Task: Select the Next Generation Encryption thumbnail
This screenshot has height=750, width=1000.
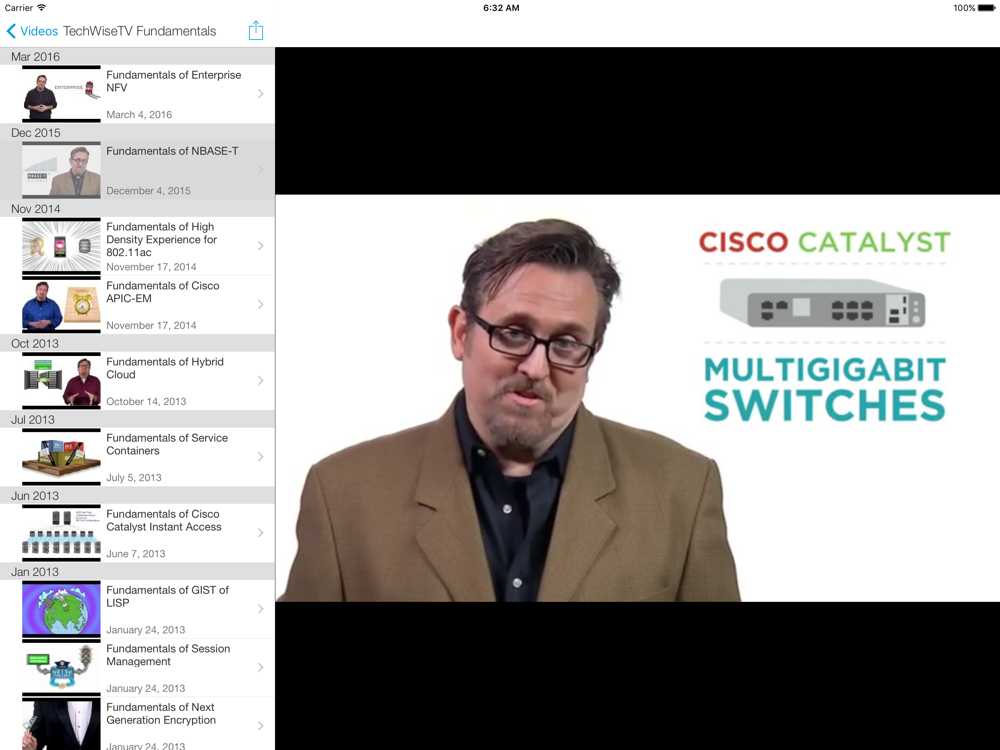Action: 61,724
